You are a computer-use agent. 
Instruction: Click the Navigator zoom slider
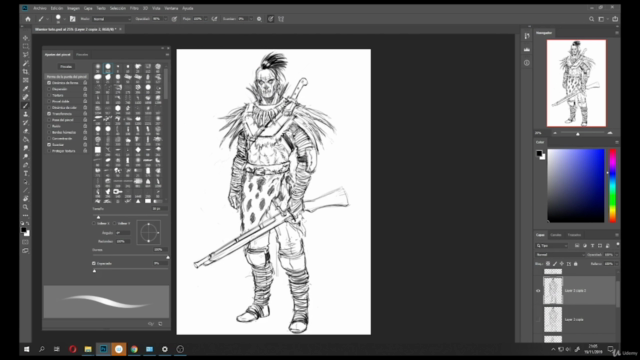[582, 133]
